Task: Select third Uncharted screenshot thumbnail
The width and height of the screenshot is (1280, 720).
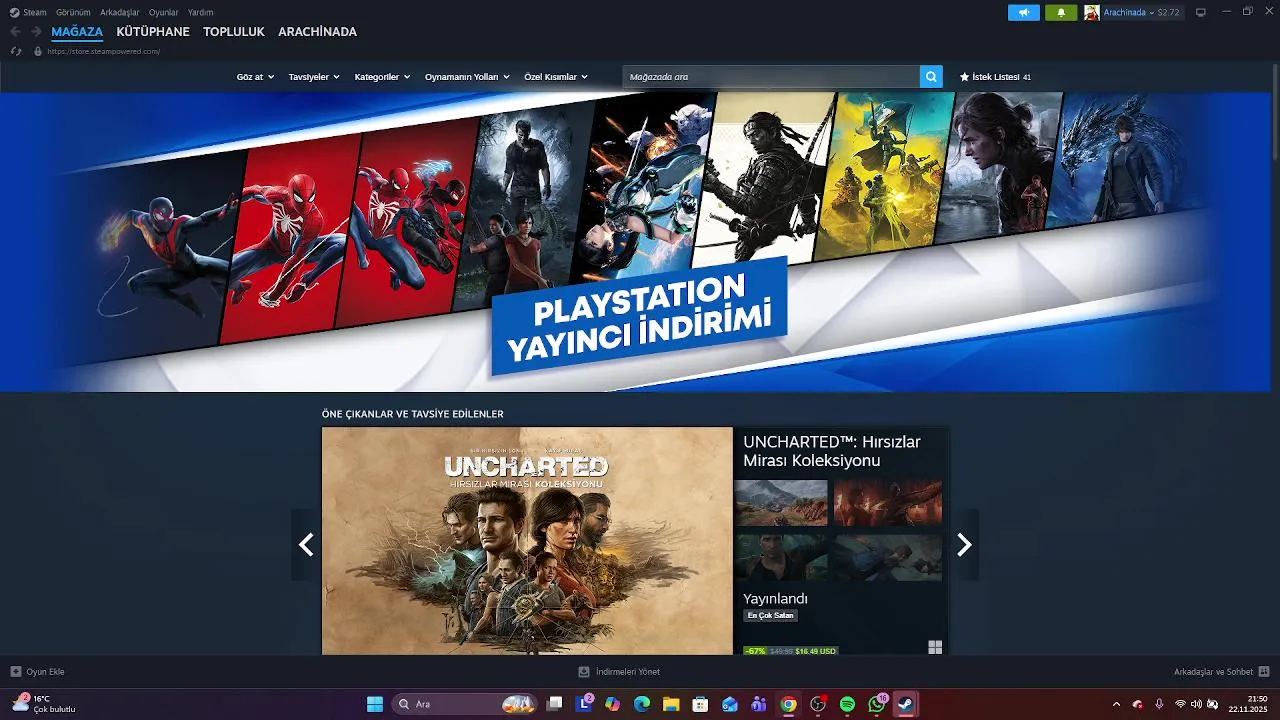Action: click(781, 557)
